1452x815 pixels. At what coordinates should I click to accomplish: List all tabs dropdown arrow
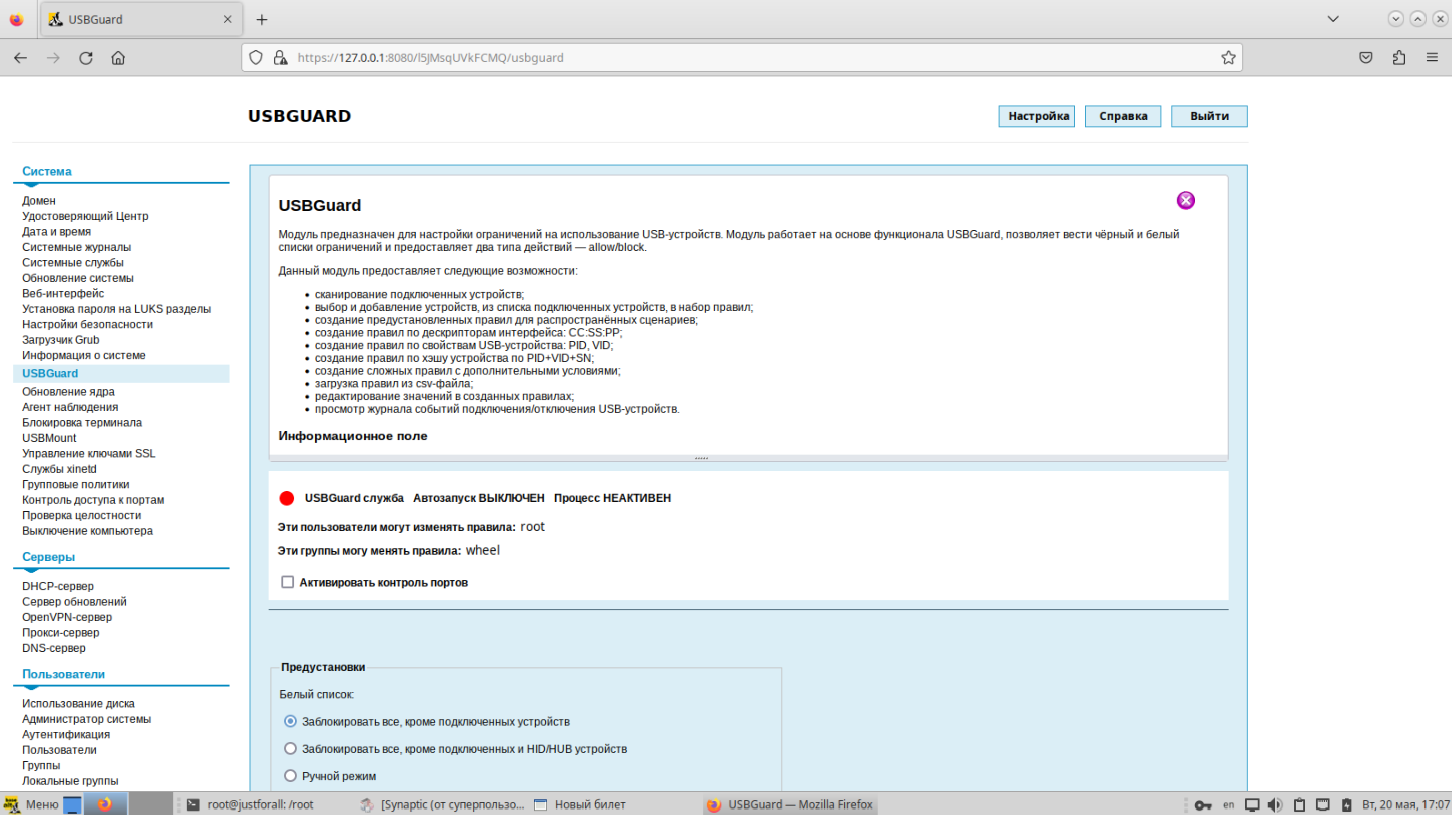1333,19
